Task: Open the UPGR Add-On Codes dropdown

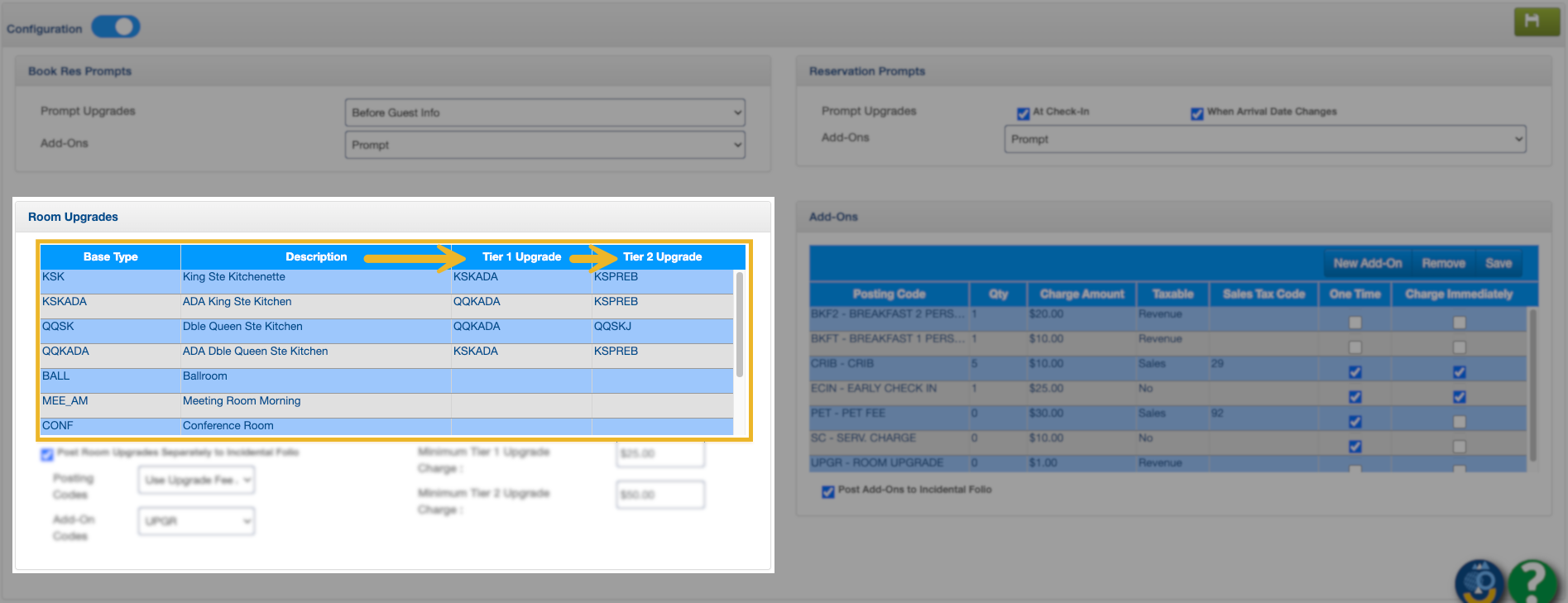Action: pyautogui.click(x=196, y=521)
